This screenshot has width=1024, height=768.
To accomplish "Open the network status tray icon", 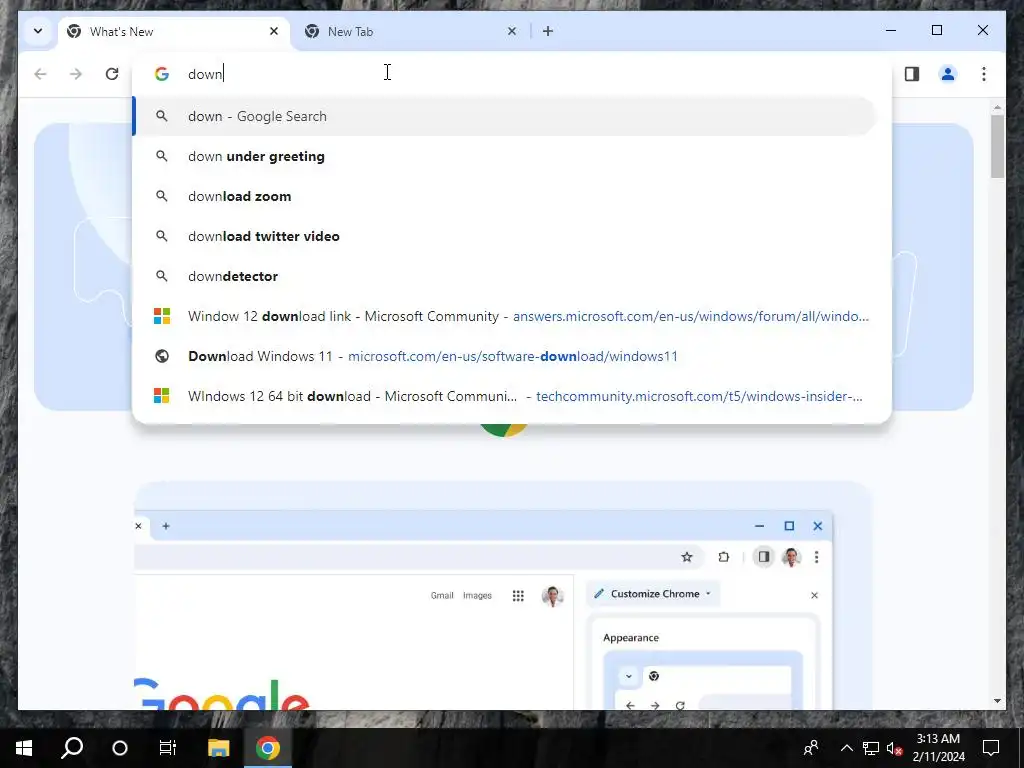I will click(871, 748).
